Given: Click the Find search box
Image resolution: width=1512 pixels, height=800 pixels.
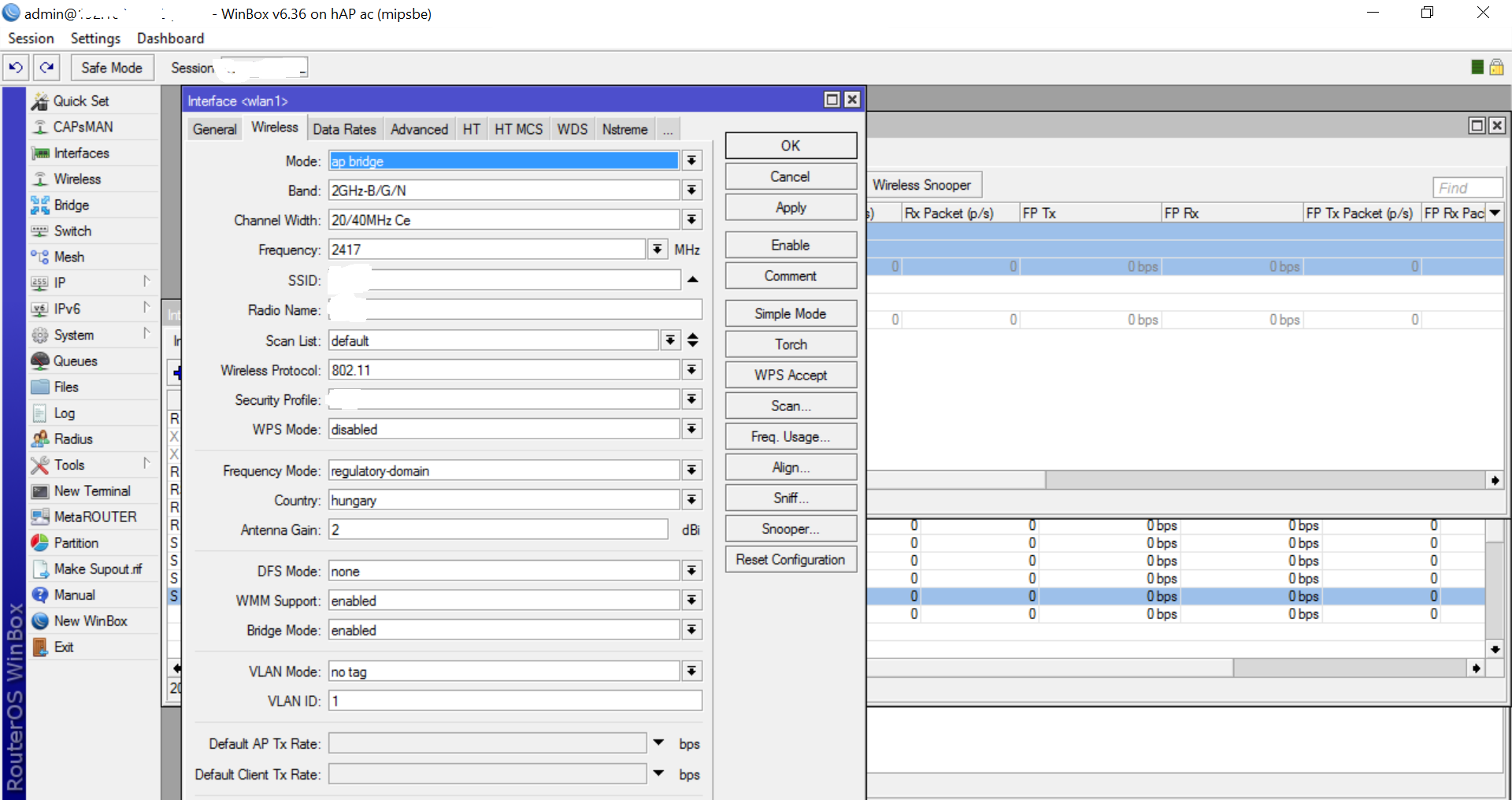Looking at the screenshot, I should pyautogui.click(x=1467, y=187).
